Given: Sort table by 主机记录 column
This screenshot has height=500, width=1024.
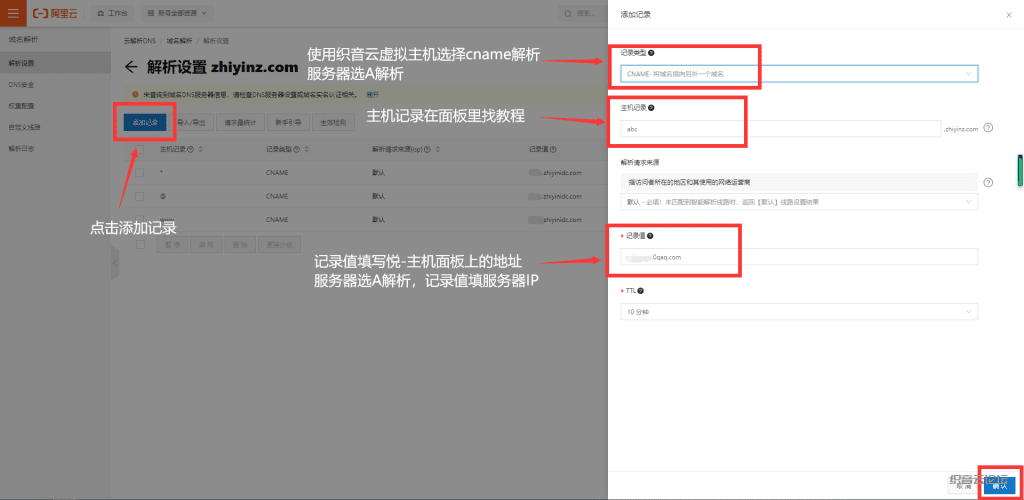Looking at the screenshot, I should 200,149.
